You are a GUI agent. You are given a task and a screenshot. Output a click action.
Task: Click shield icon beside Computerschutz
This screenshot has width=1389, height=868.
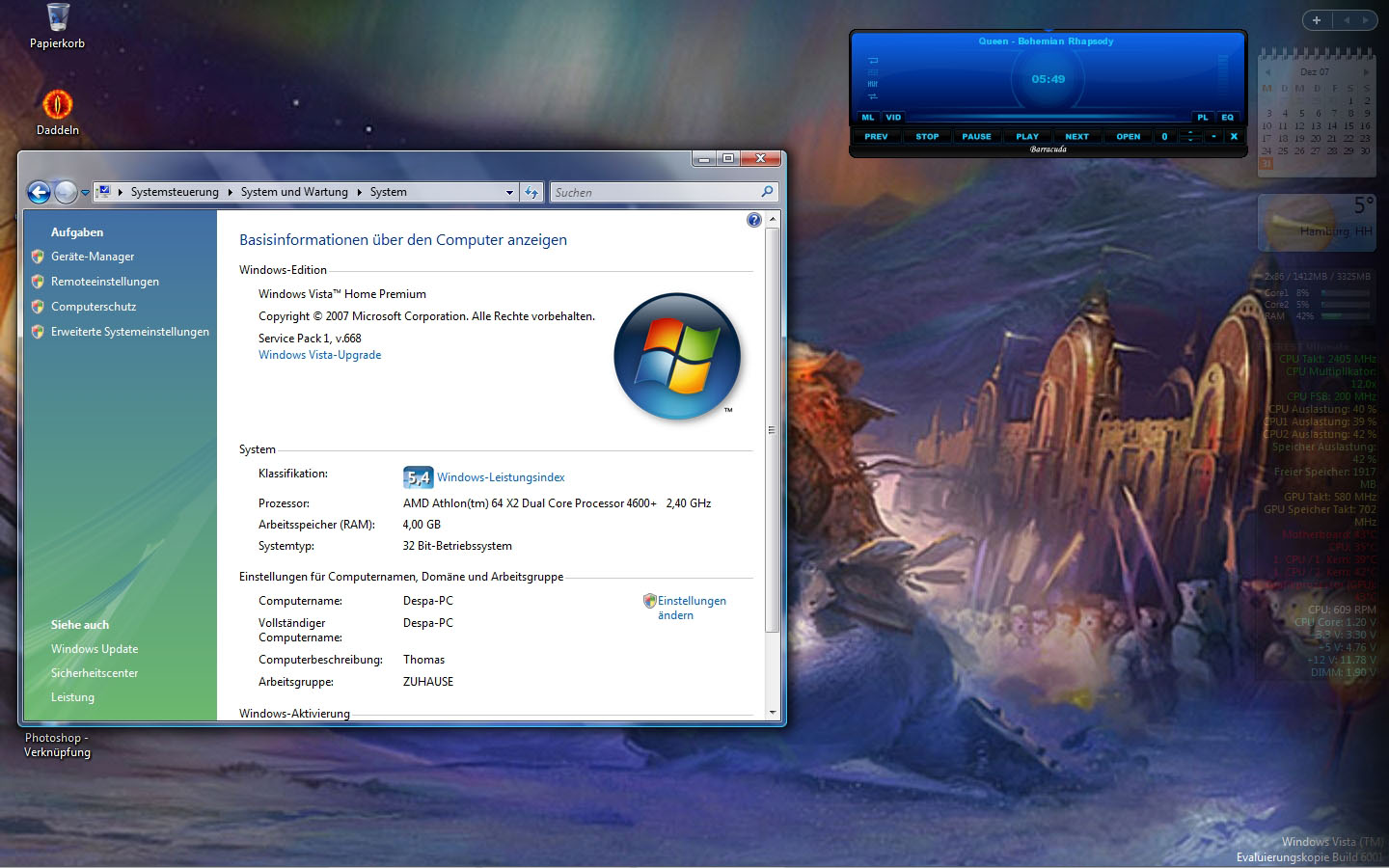point(38,307)
